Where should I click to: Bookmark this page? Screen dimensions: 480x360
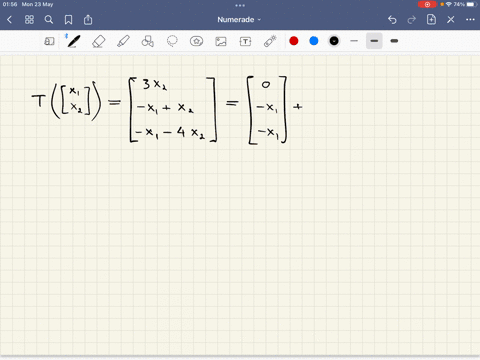(x=68, y=20)
